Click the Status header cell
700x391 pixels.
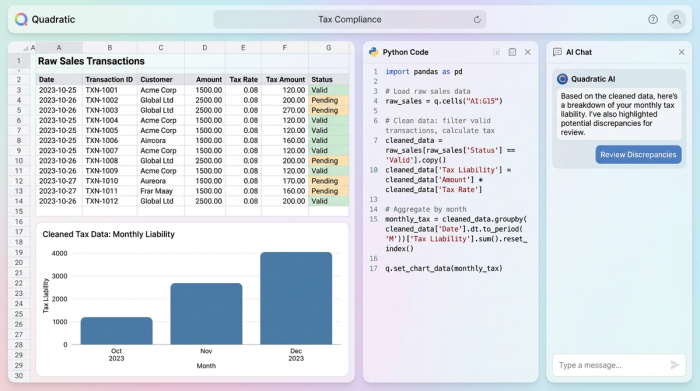coord(329,79)
